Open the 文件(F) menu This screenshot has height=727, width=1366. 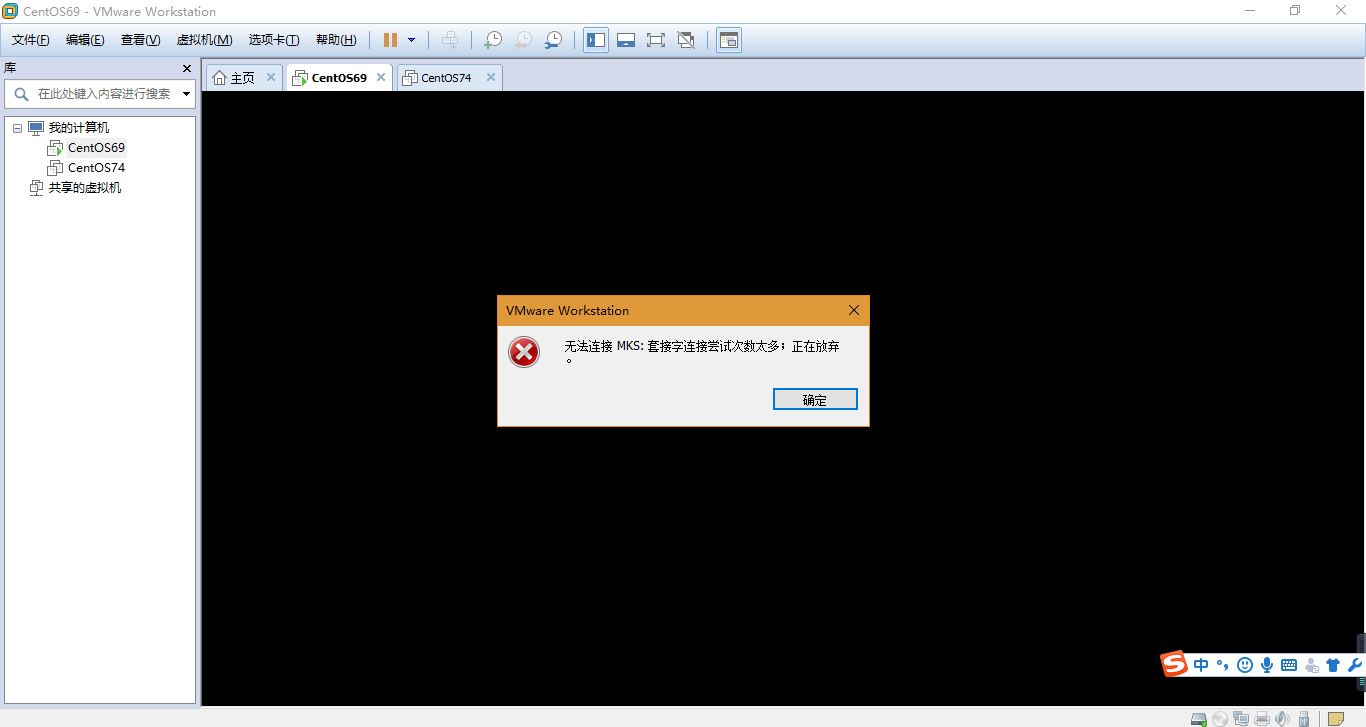(x=31, y=40)
